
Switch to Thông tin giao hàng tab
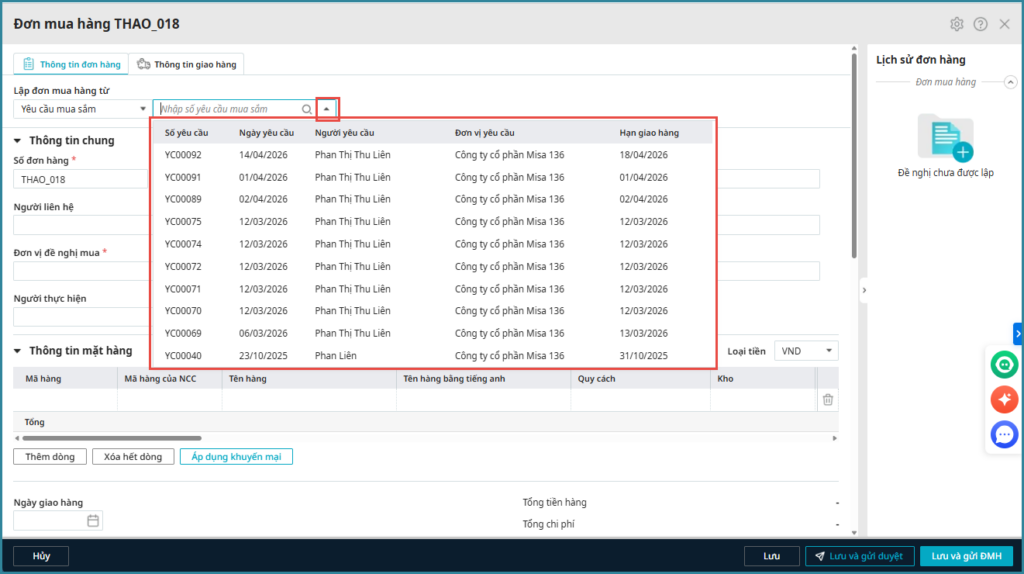[x=187, y=65]
